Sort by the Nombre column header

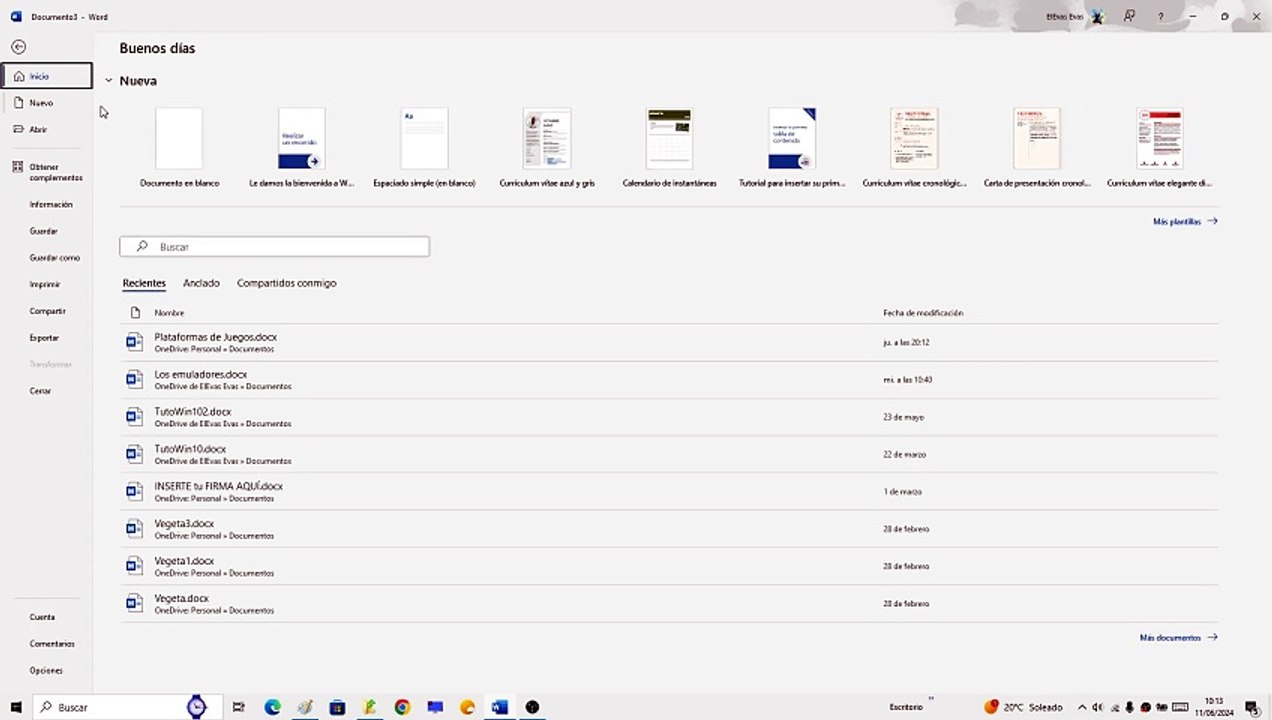pos(169,313)
